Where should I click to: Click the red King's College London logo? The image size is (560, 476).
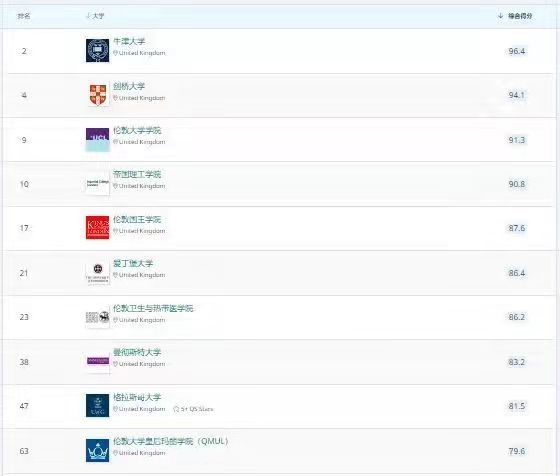tap(98, 227)
